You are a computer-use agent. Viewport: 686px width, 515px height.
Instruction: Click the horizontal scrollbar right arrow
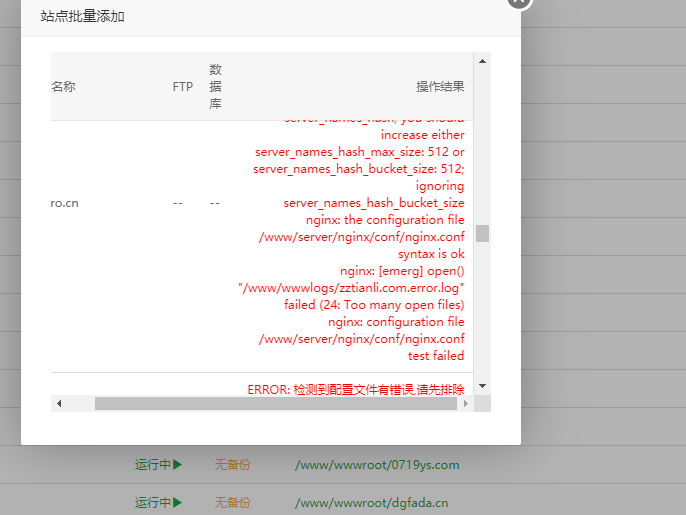click(x=466, y=403)
